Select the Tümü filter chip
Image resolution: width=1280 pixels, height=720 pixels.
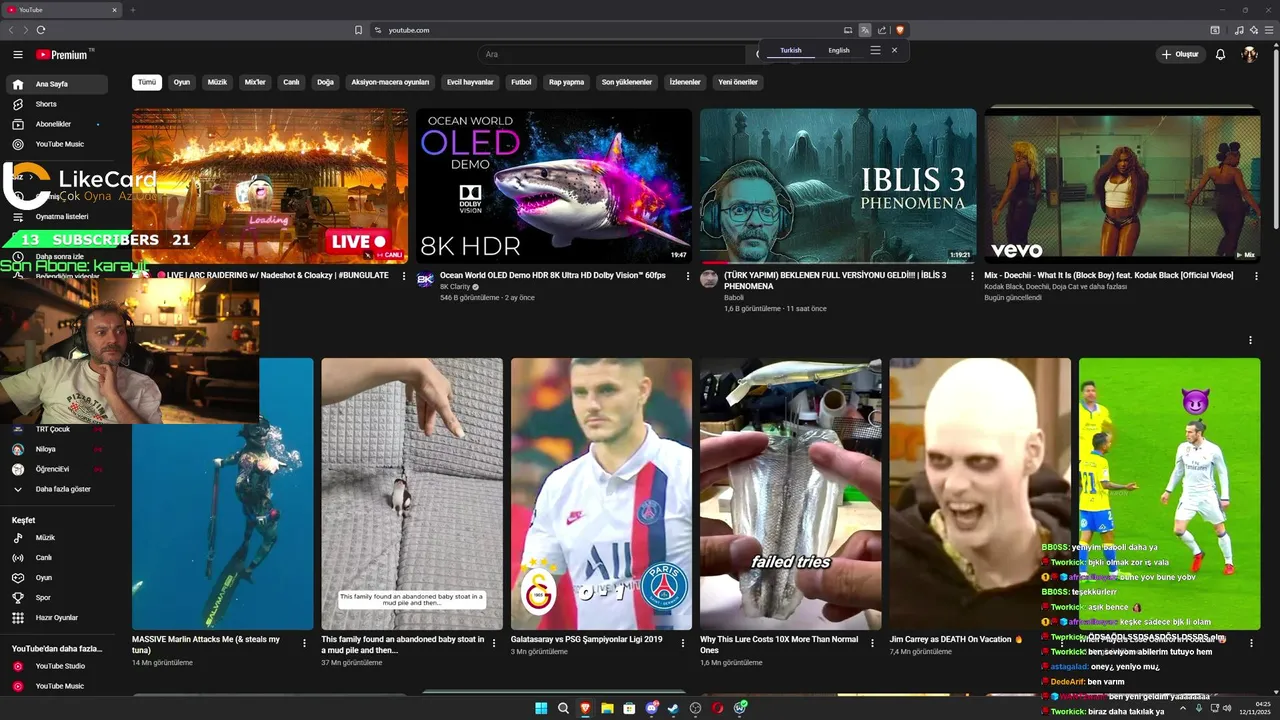pyautogui.click(x=147, y=82)
